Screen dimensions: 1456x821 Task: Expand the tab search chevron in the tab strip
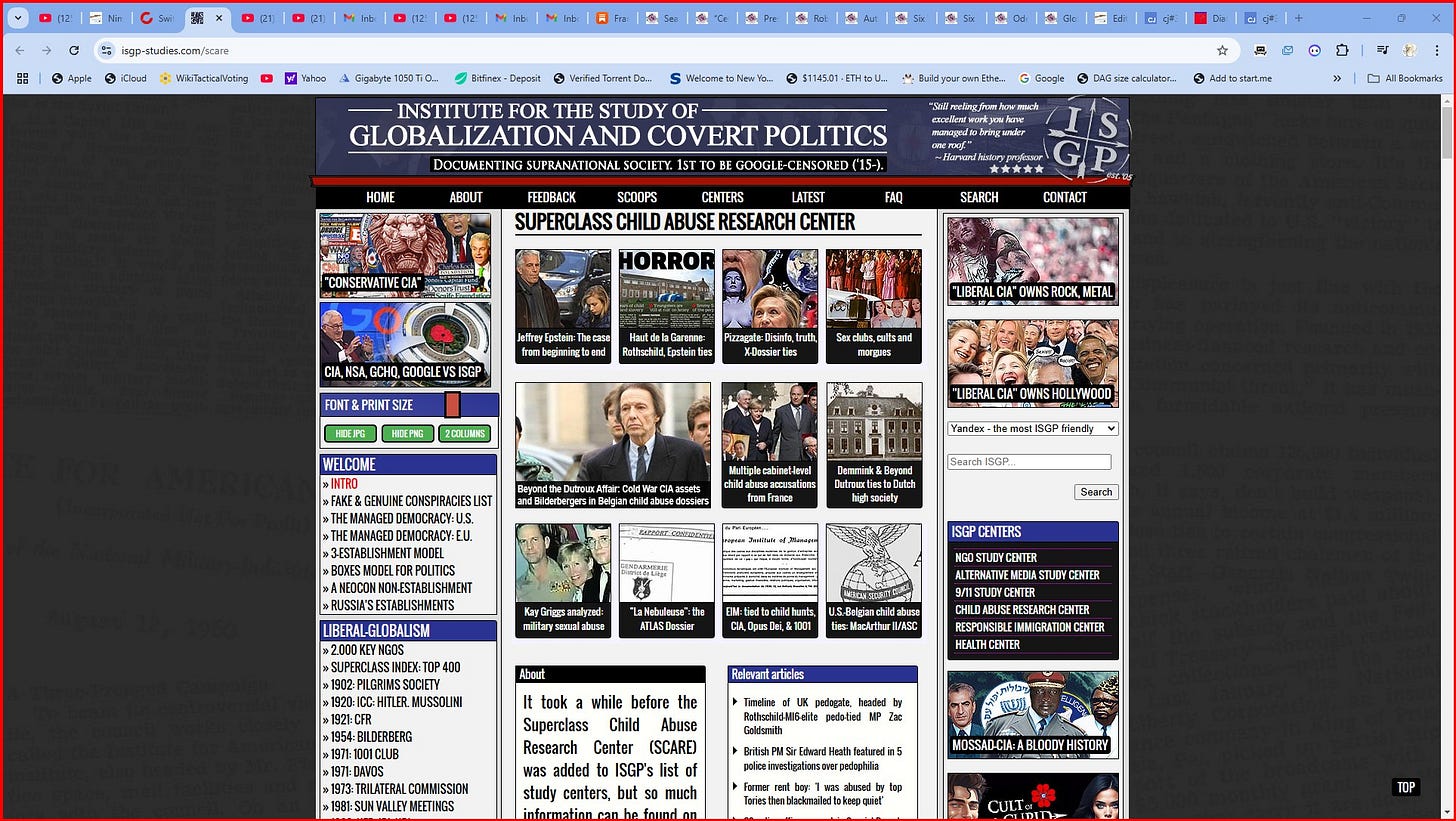click(x=18, y=18)
